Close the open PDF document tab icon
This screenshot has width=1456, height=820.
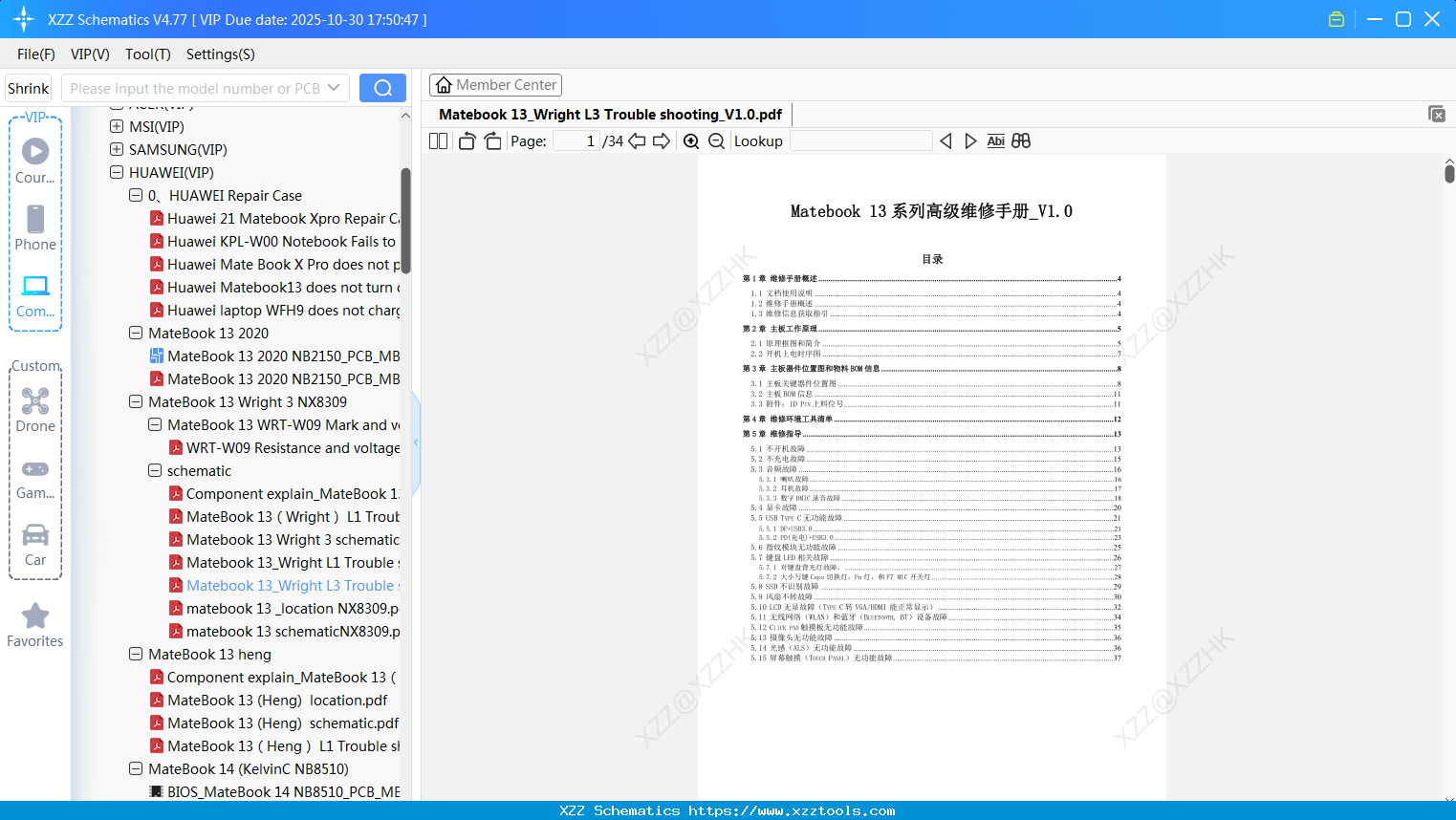coord(1437,114)
